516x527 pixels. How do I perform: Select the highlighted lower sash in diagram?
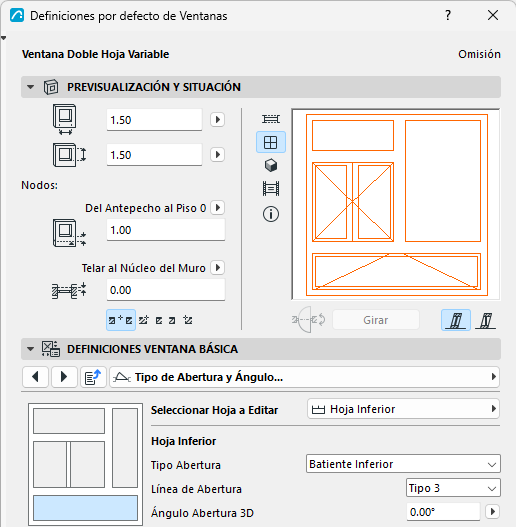pos(85,508)
